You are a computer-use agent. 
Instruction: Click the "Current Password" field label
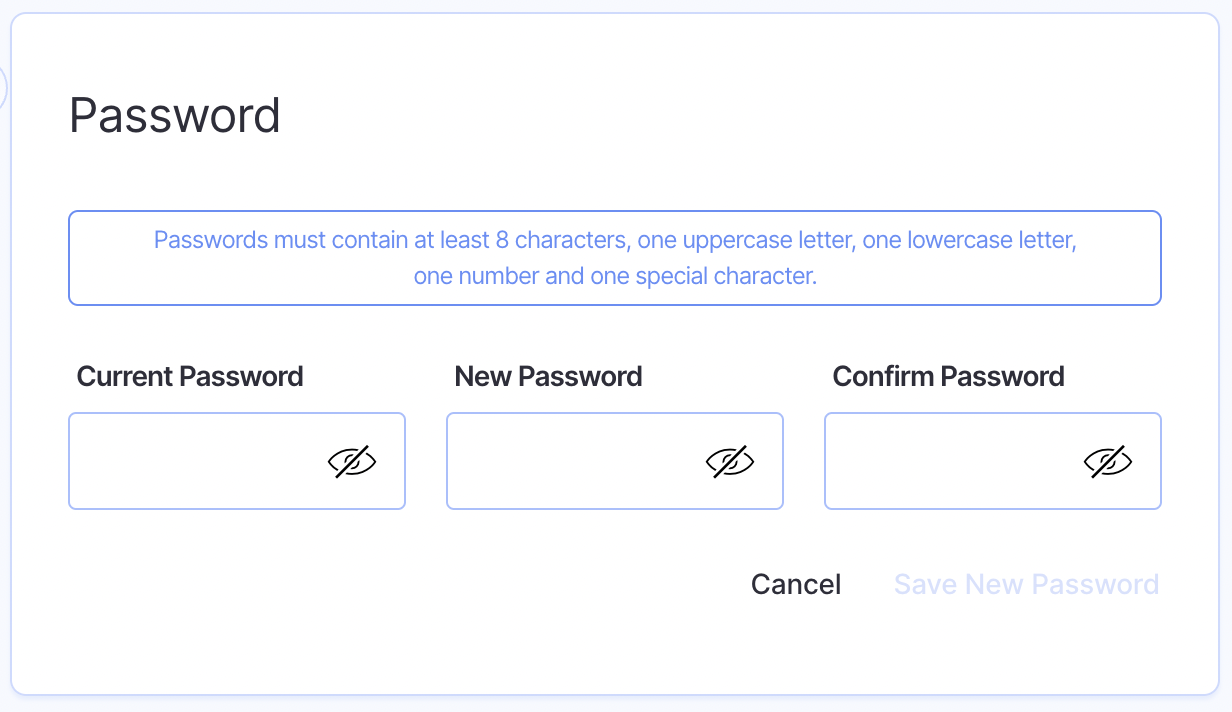click(x=190, y=377)
